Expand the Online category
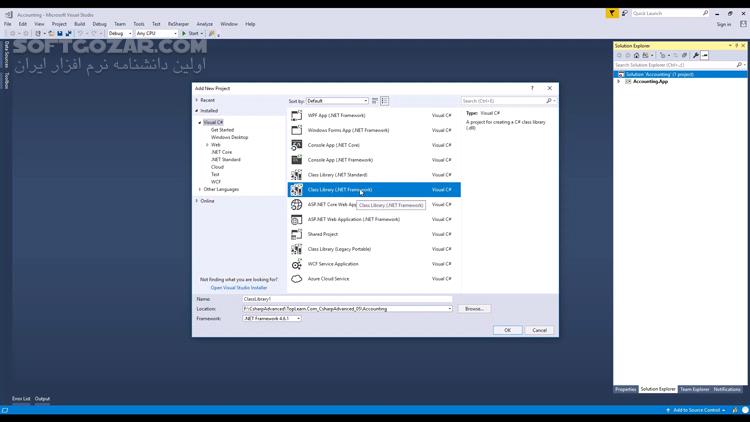Screen dimensions: 750x422 pos(197,201)
